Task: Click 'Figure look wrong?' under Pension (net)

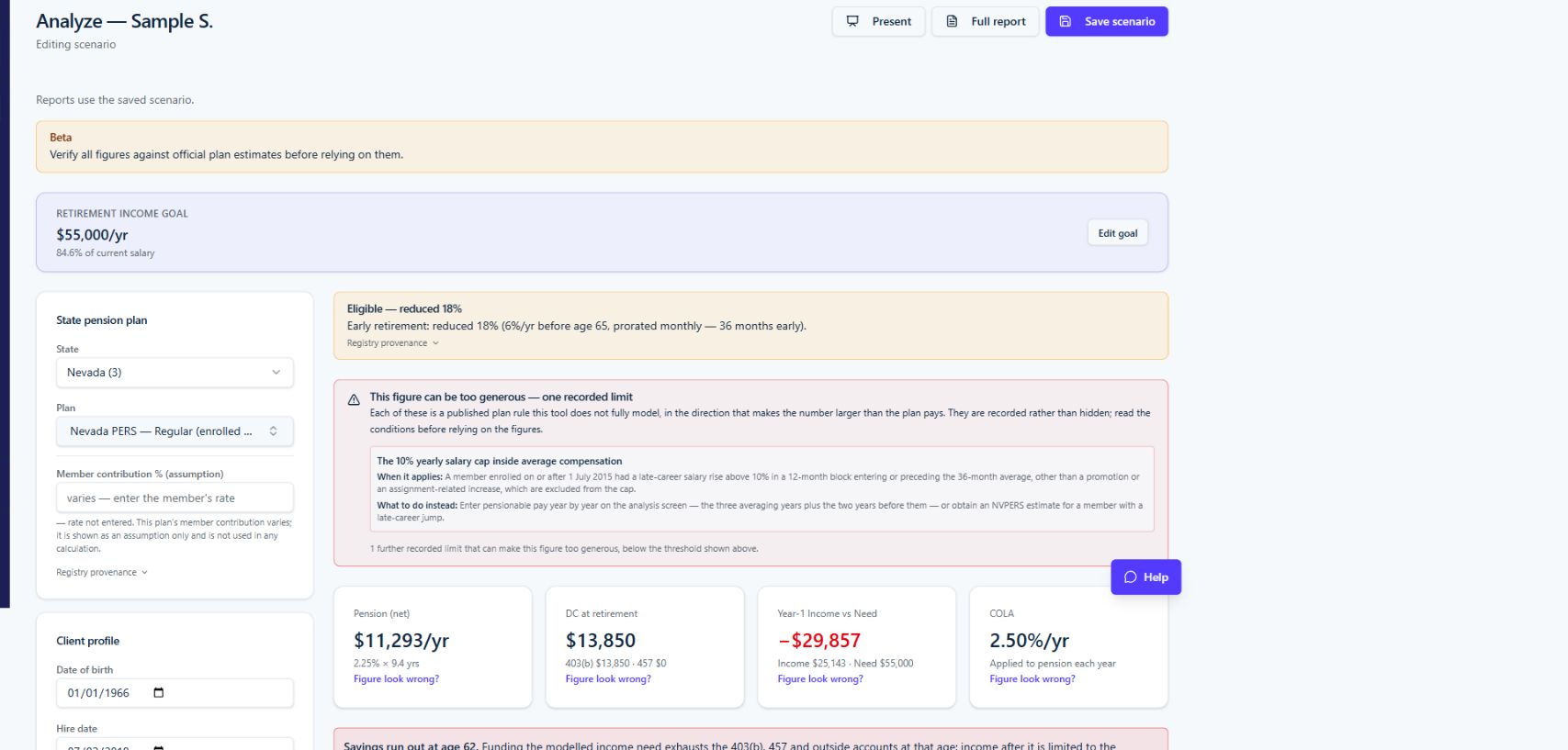Action: pos(396,679)
